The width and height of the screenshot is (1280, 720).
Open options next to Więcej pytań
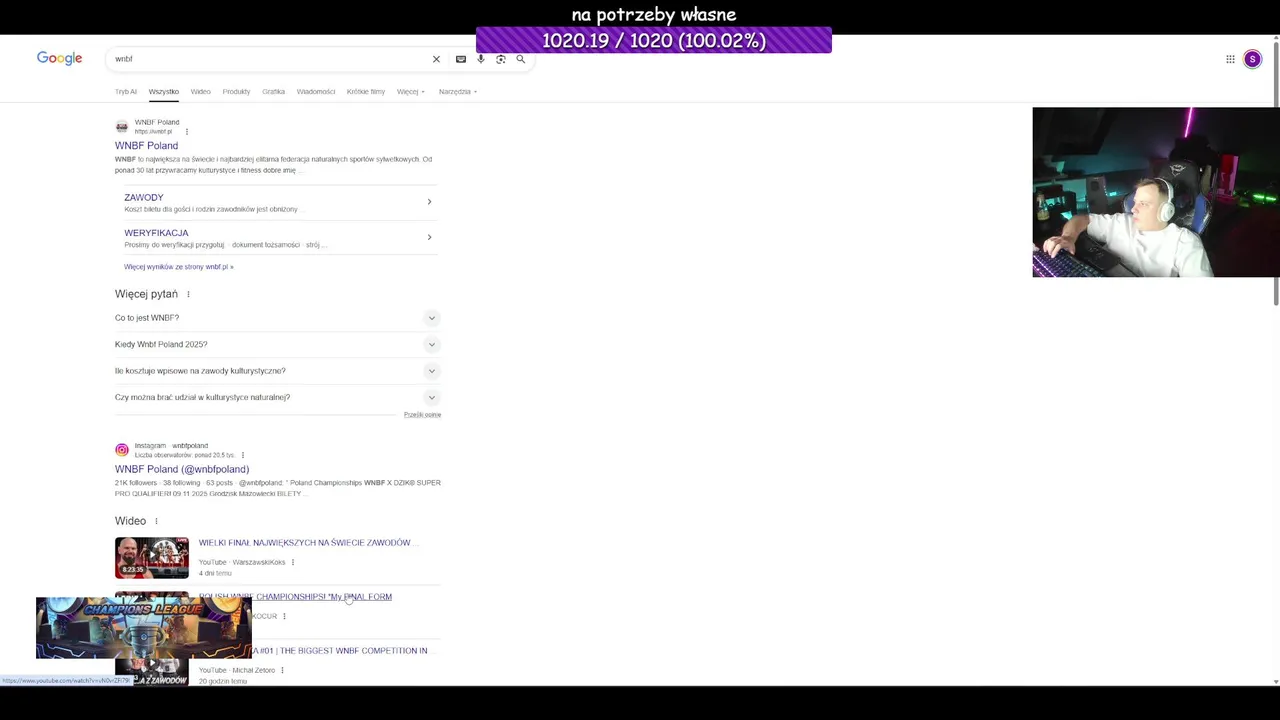[188, 294]
